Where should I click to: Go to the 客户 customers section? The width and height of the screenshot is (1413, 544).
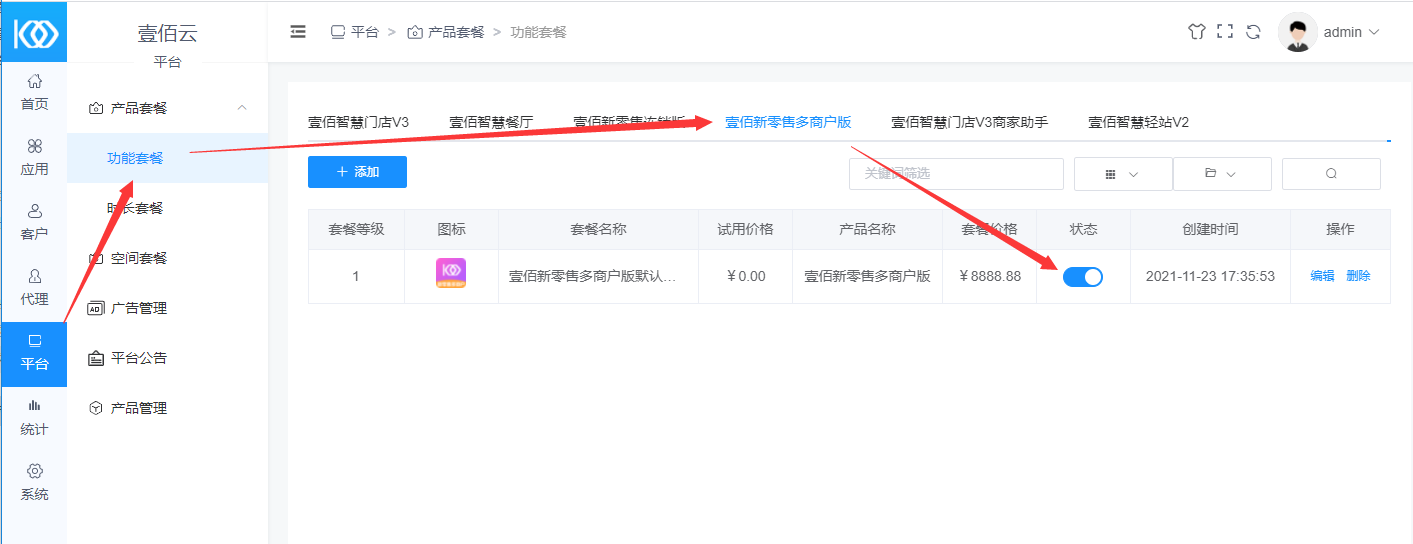pyautogui.click(x=34, y=222)
